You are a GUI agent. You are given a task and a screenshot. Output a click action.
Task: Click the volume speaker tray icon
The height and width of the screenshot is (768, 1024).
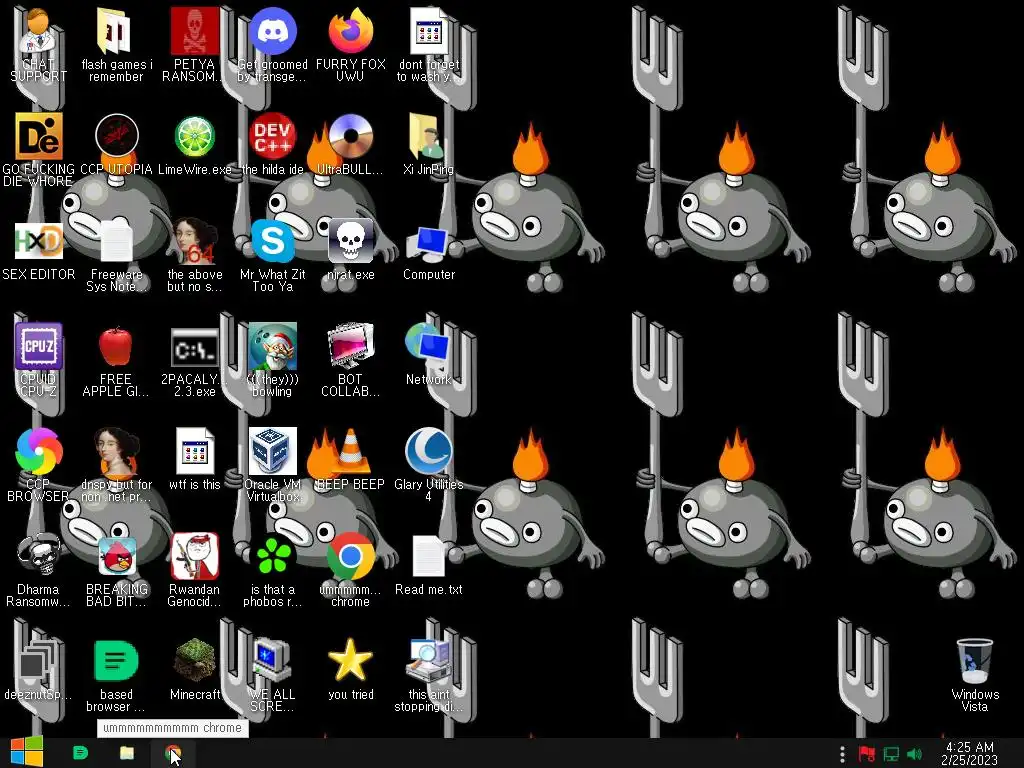pyautogui.click(x=915, y=754)
